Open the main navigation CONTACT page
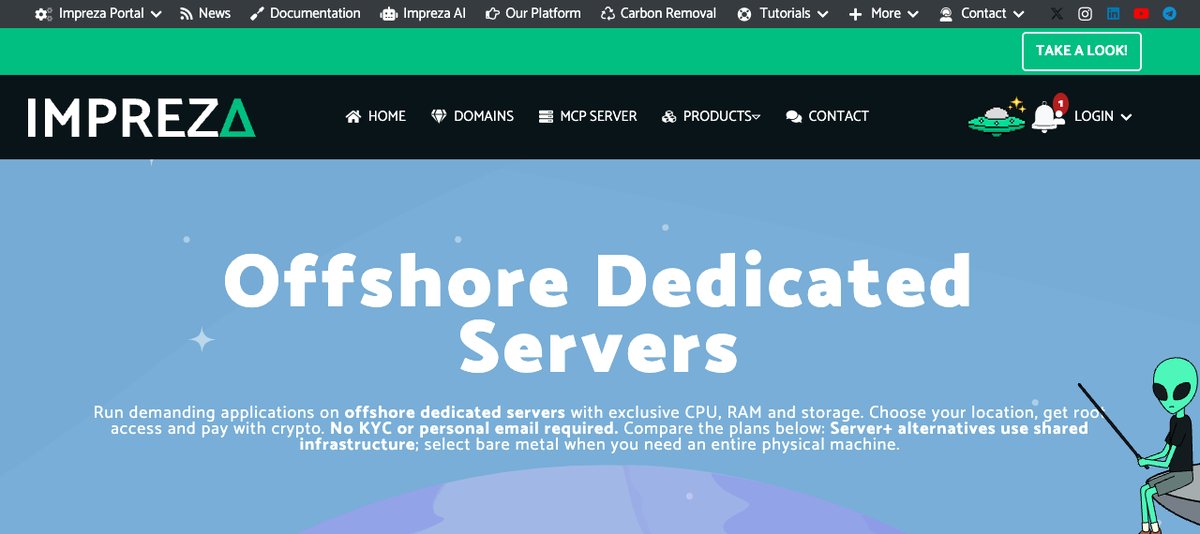 tap(838, 116)
